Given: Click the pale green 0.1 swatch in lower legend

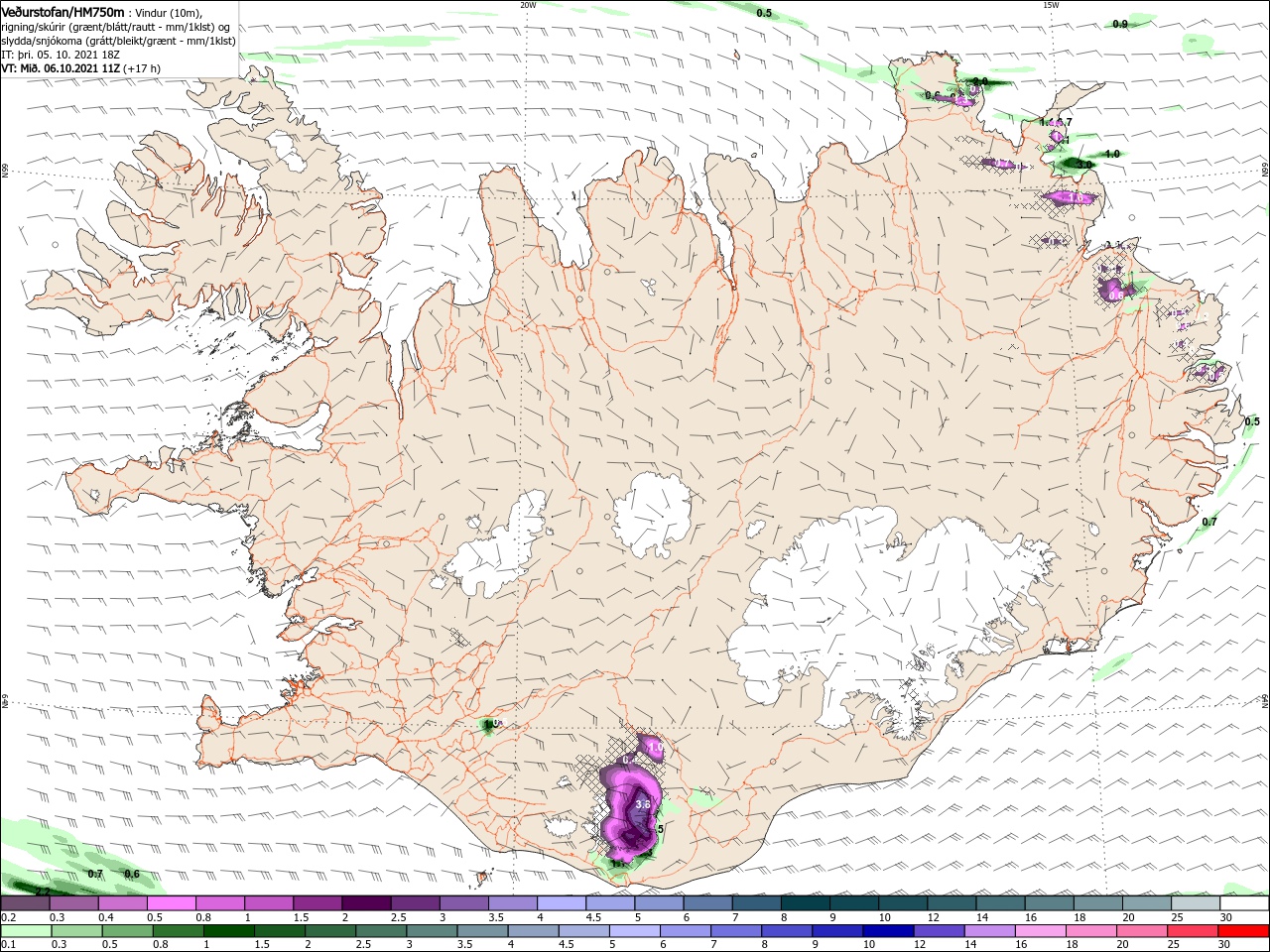Looking at the screenshot, I should pyautogui.click(x=26, y=930).
